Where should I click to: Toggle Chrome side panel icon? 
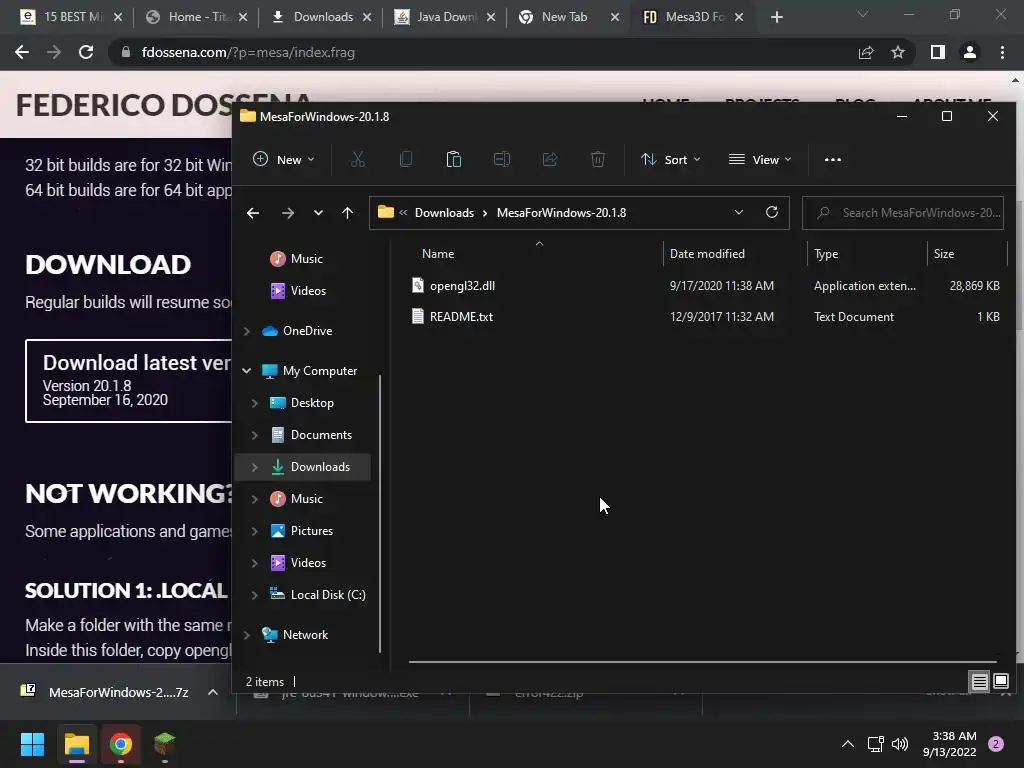point(938,52)
